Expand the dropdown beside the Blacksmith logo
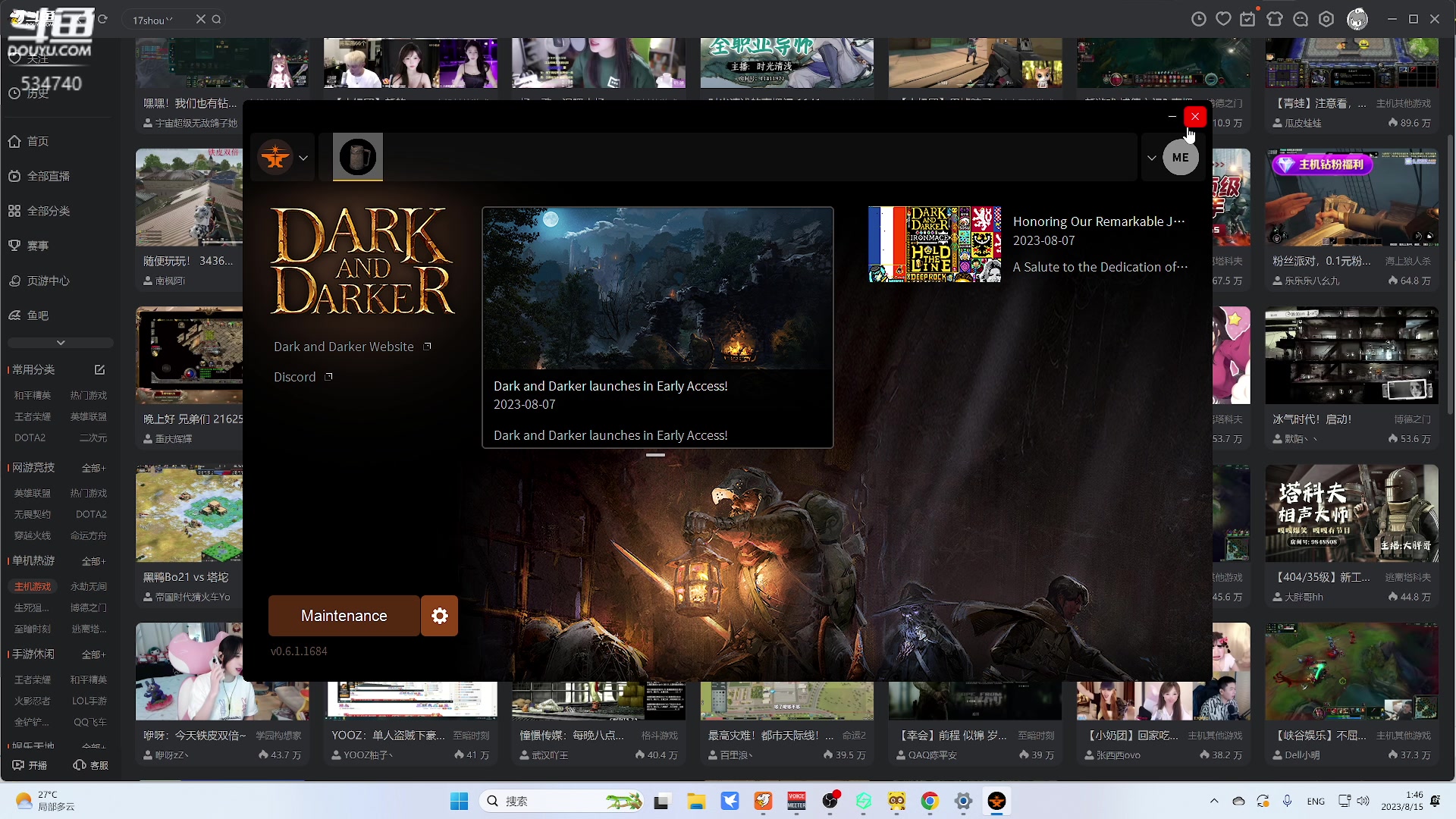Image resolution: width=1456 pixels, height=819 pixels. (303, 158)
